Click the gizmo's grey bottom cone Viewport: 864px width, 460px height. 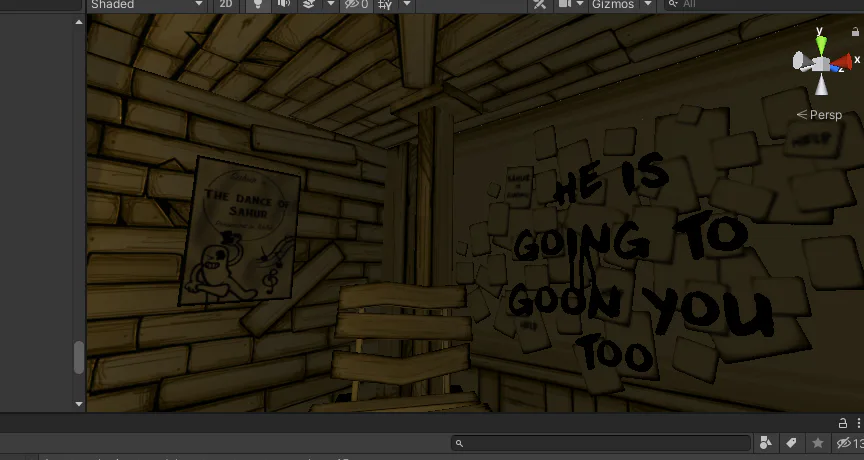822,84
